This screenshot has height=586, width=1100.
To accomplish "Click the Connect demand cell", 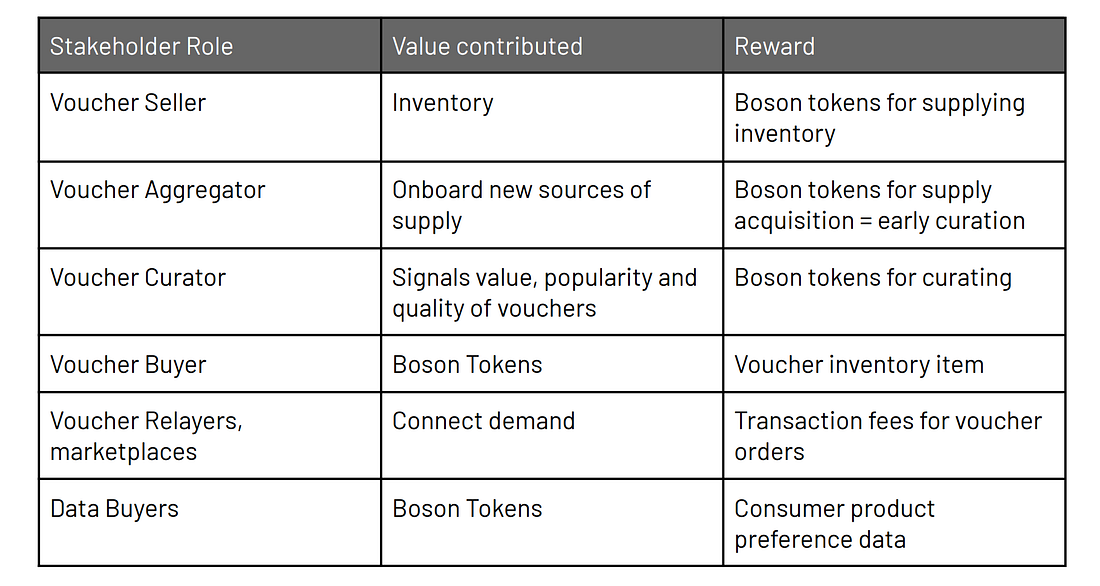I will 552,436.
